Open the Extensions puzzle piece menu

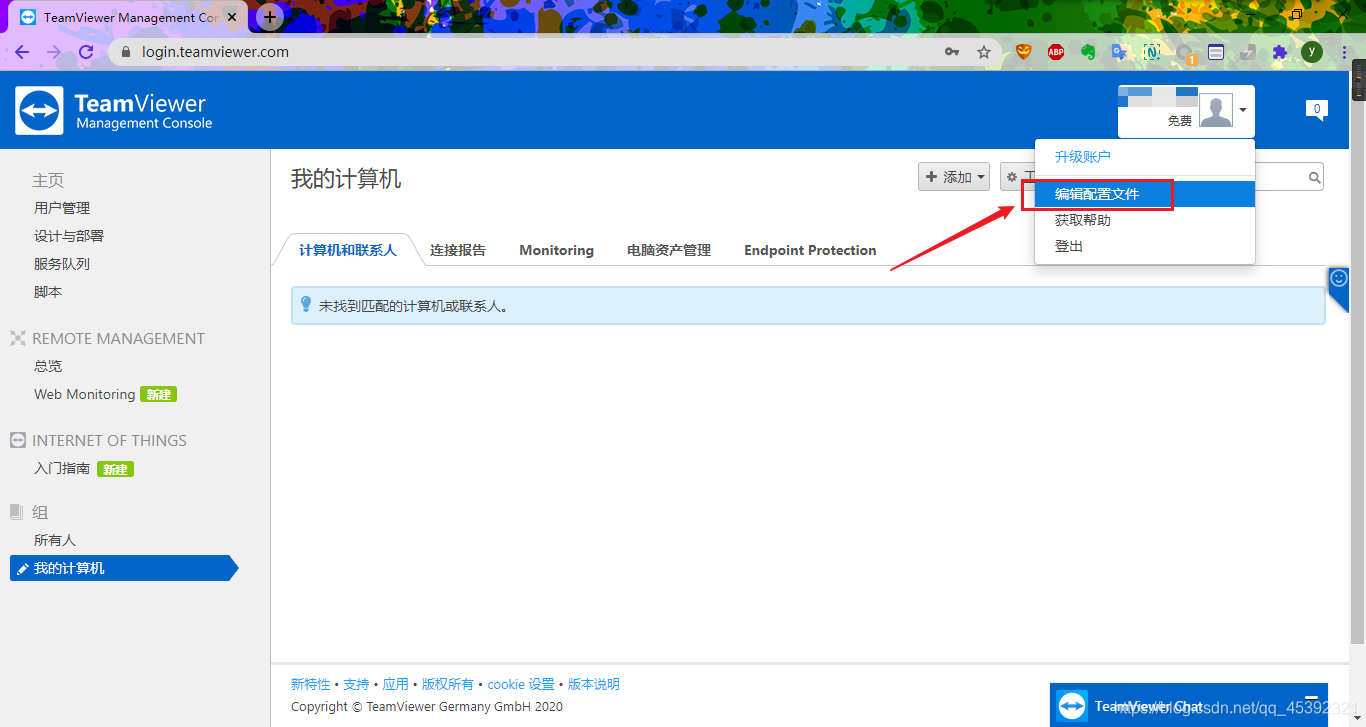[1280, 52]
